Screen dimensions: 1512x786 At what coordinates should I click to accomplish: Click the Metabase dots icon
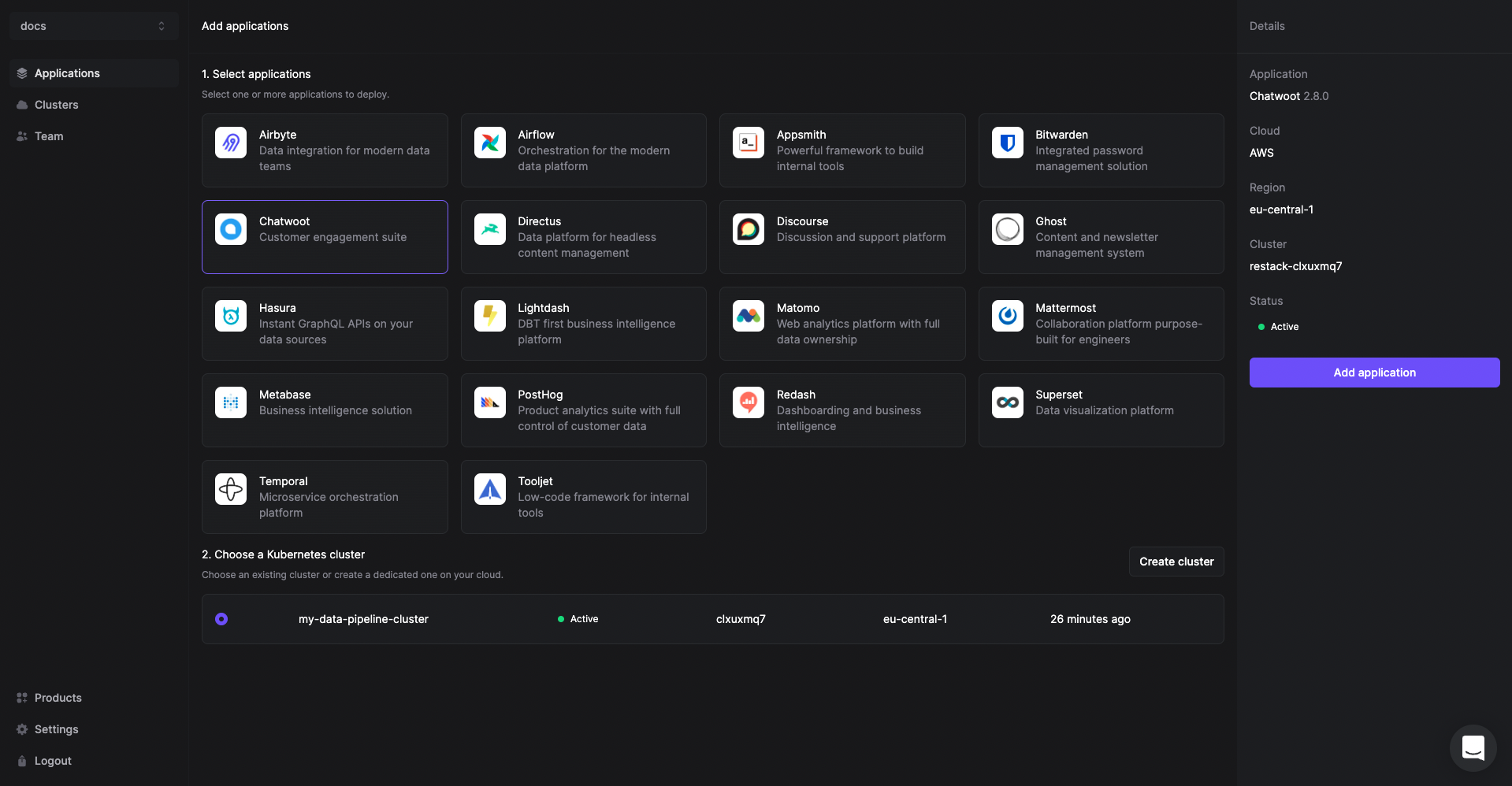pyautogui.click(x=231, y=402)
